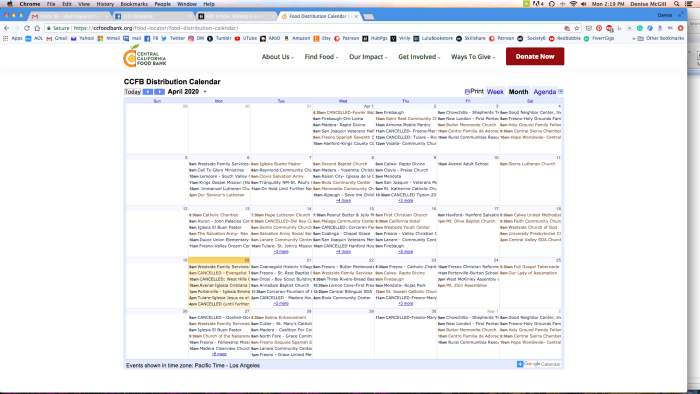This screenshot has width=700, height=394.
Task: Click the Pinterest extension icon
Action: (x=599, y=28)
